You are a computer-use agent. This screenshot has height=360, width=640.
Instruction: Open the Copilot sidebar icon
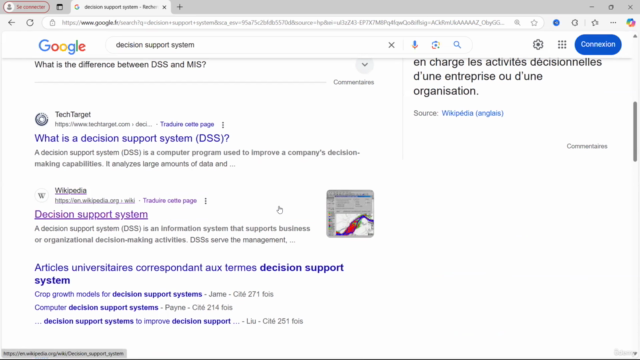coord(631,23)
